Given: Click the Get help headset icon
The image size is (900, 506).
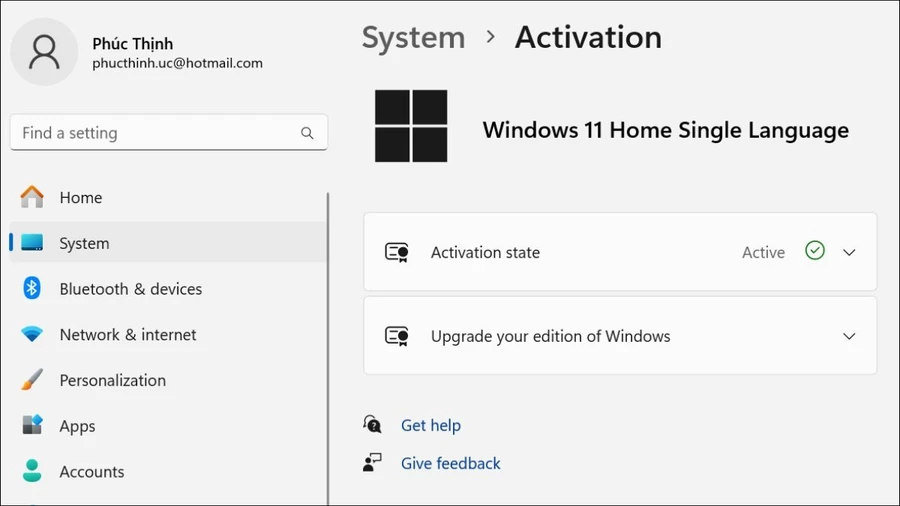Looking at the screenshot, I should click(x=372, y=425).
